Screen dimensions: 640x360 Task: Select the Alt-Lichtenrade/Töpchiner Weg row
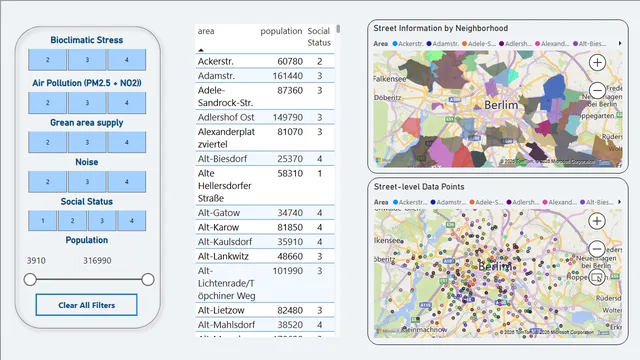(265, 283)
